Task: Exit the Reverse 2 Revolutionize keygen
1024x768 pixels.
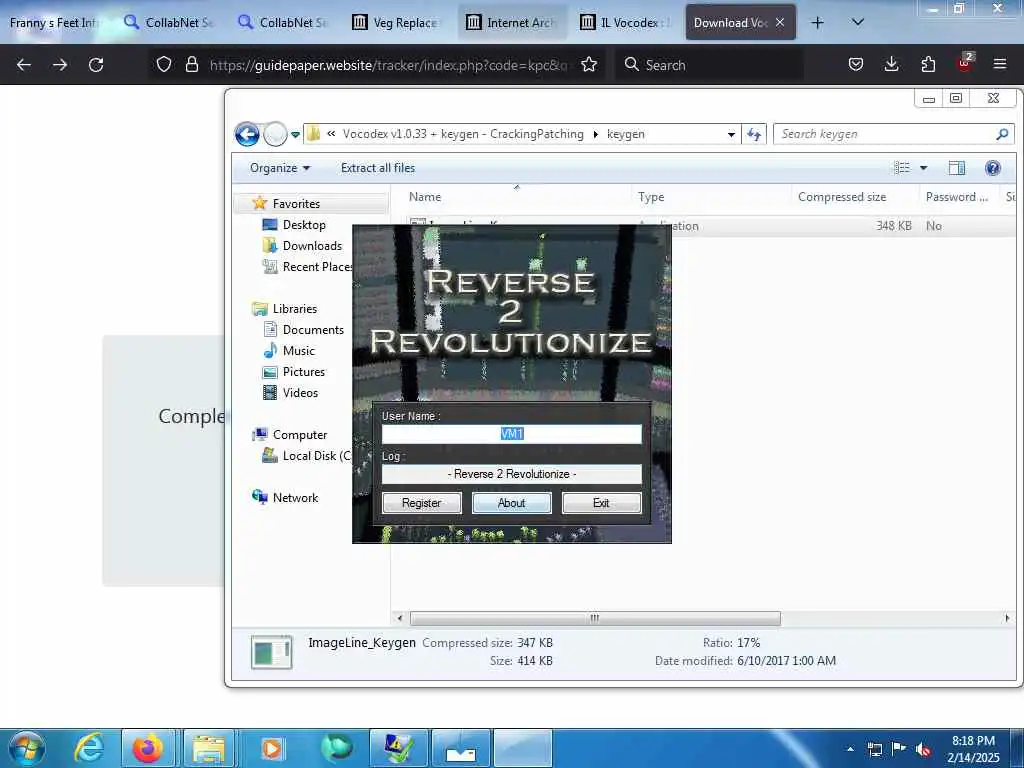Action: (x=601, y=503)
